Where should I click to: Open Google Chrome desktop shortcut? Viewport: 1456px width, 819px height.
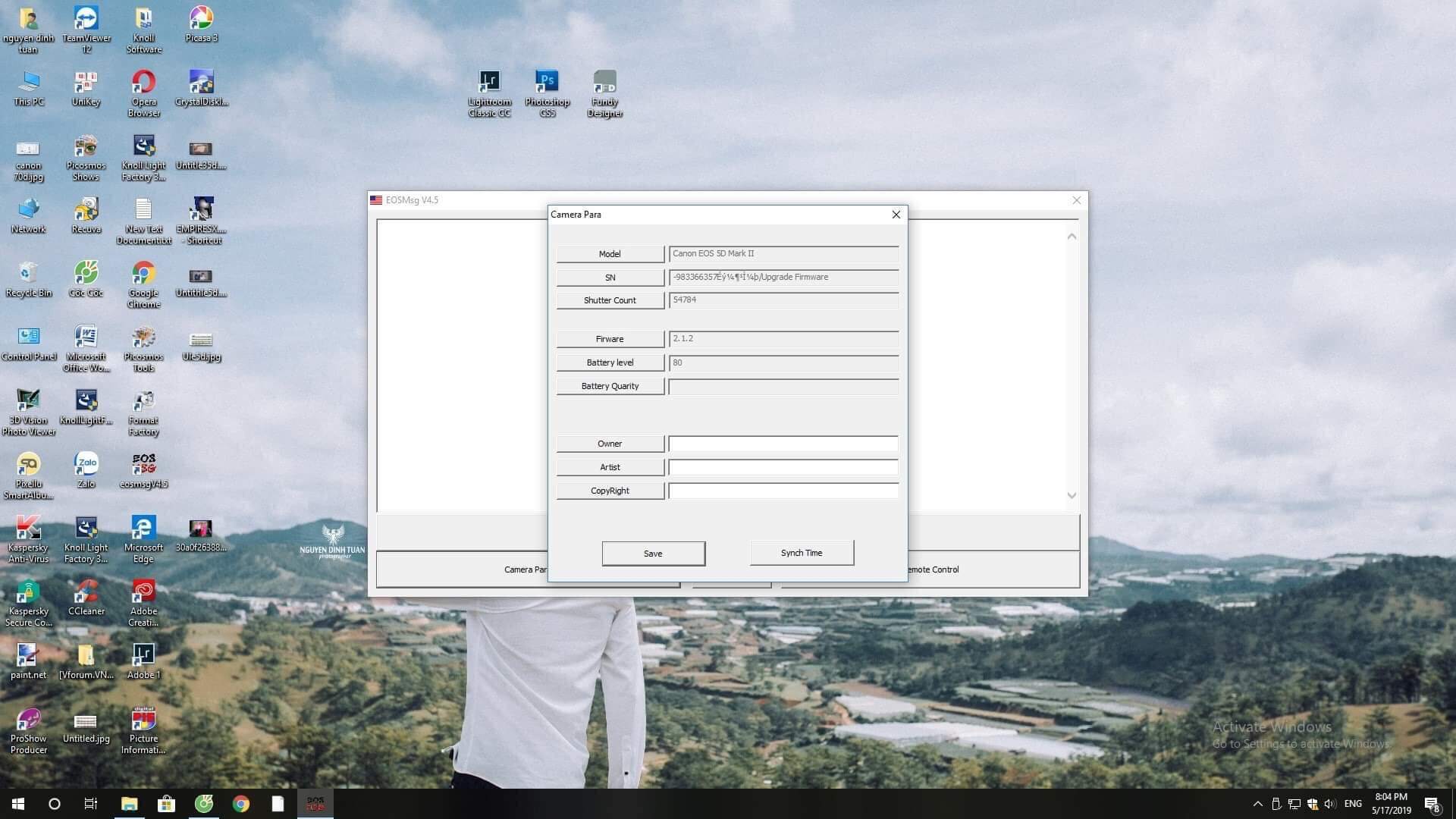(x=143, y=273)
